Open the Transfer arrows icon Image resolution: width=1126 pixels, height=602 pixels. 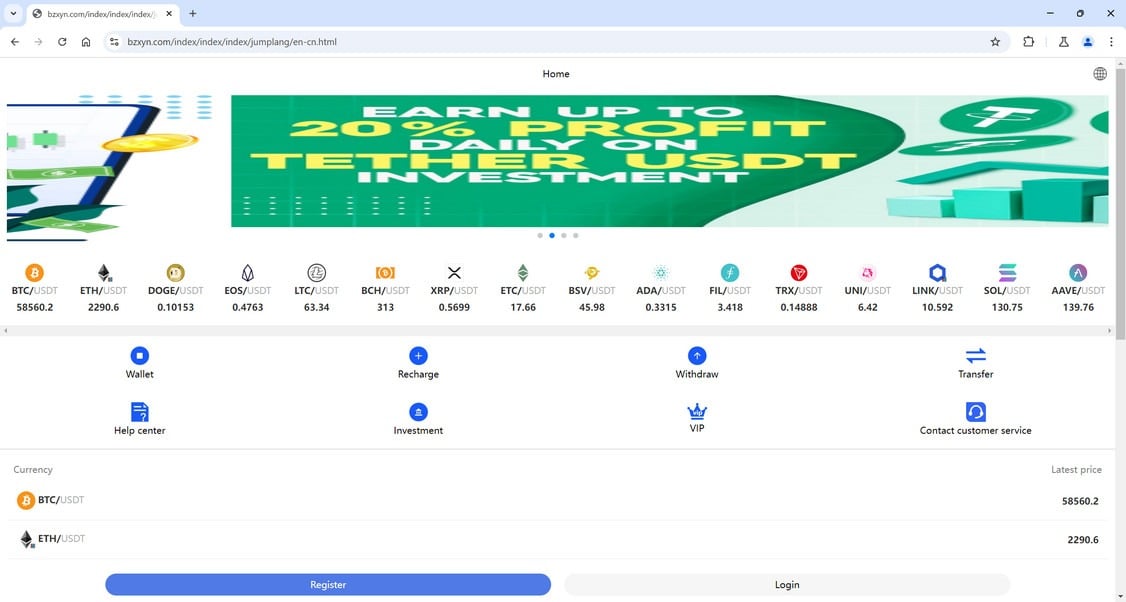(x=975, y=356)
